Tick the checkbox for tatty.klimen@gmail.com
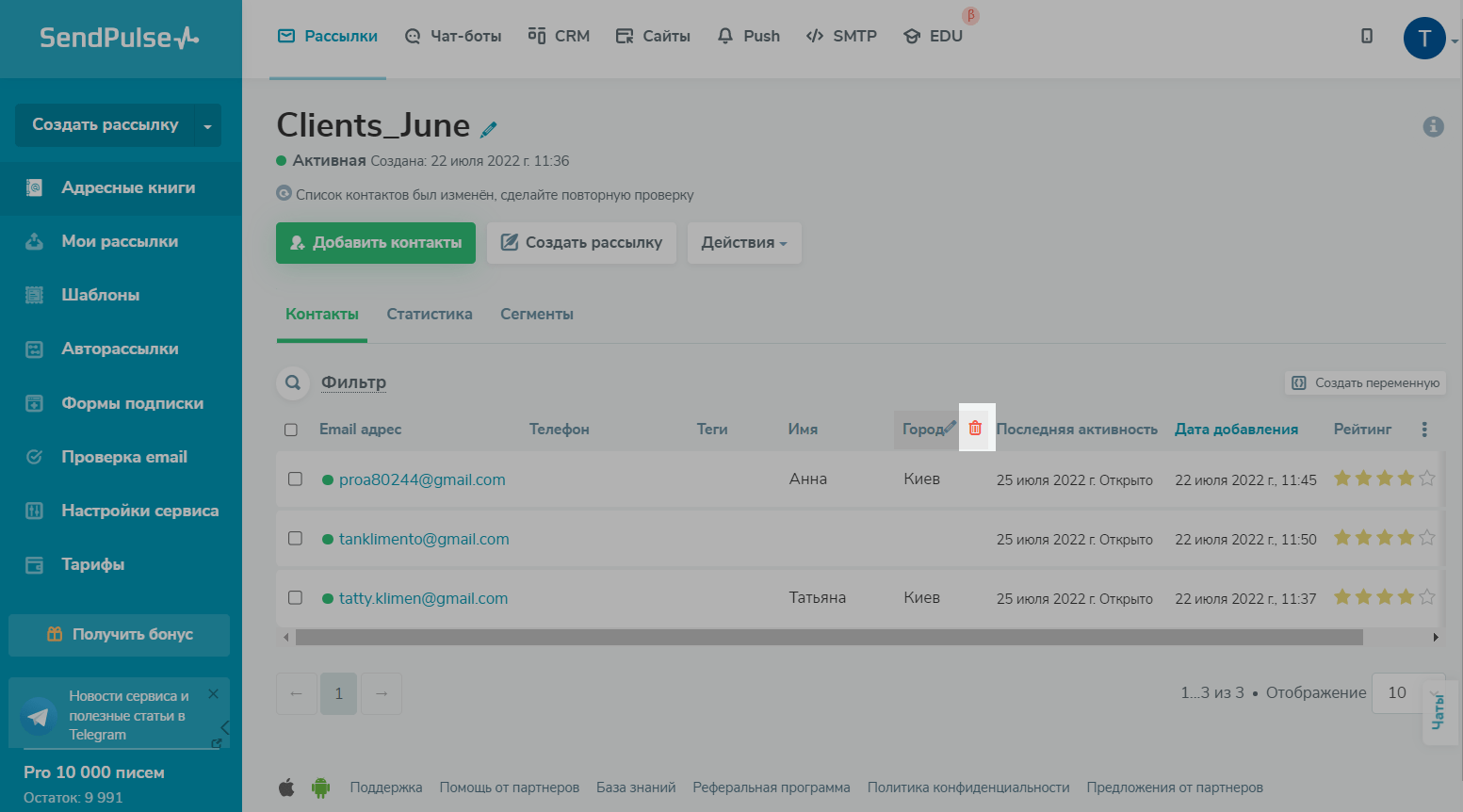 [295, 597]
